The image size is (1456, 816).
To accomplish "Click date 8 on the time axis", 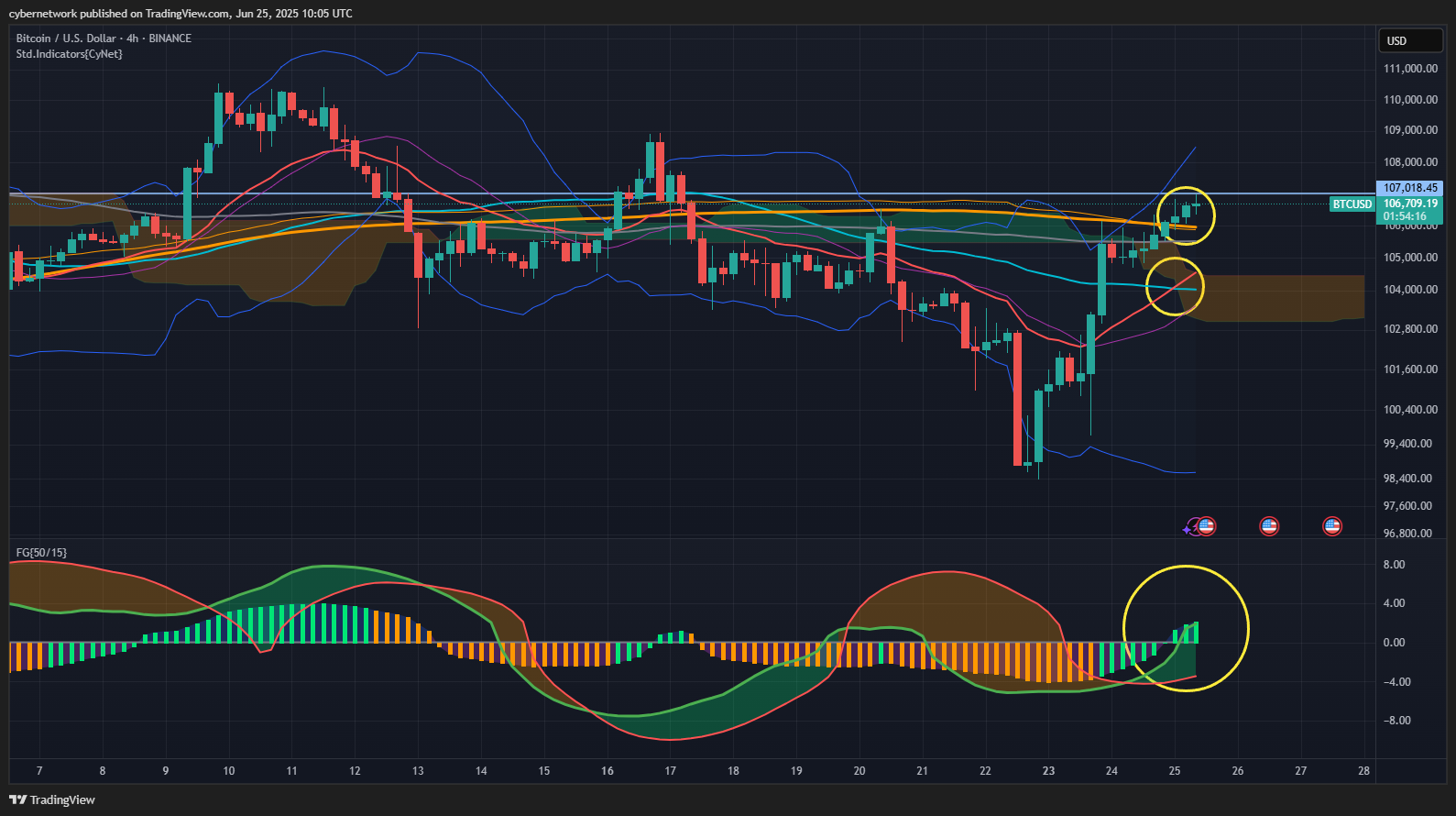I will tap(103, 771).
